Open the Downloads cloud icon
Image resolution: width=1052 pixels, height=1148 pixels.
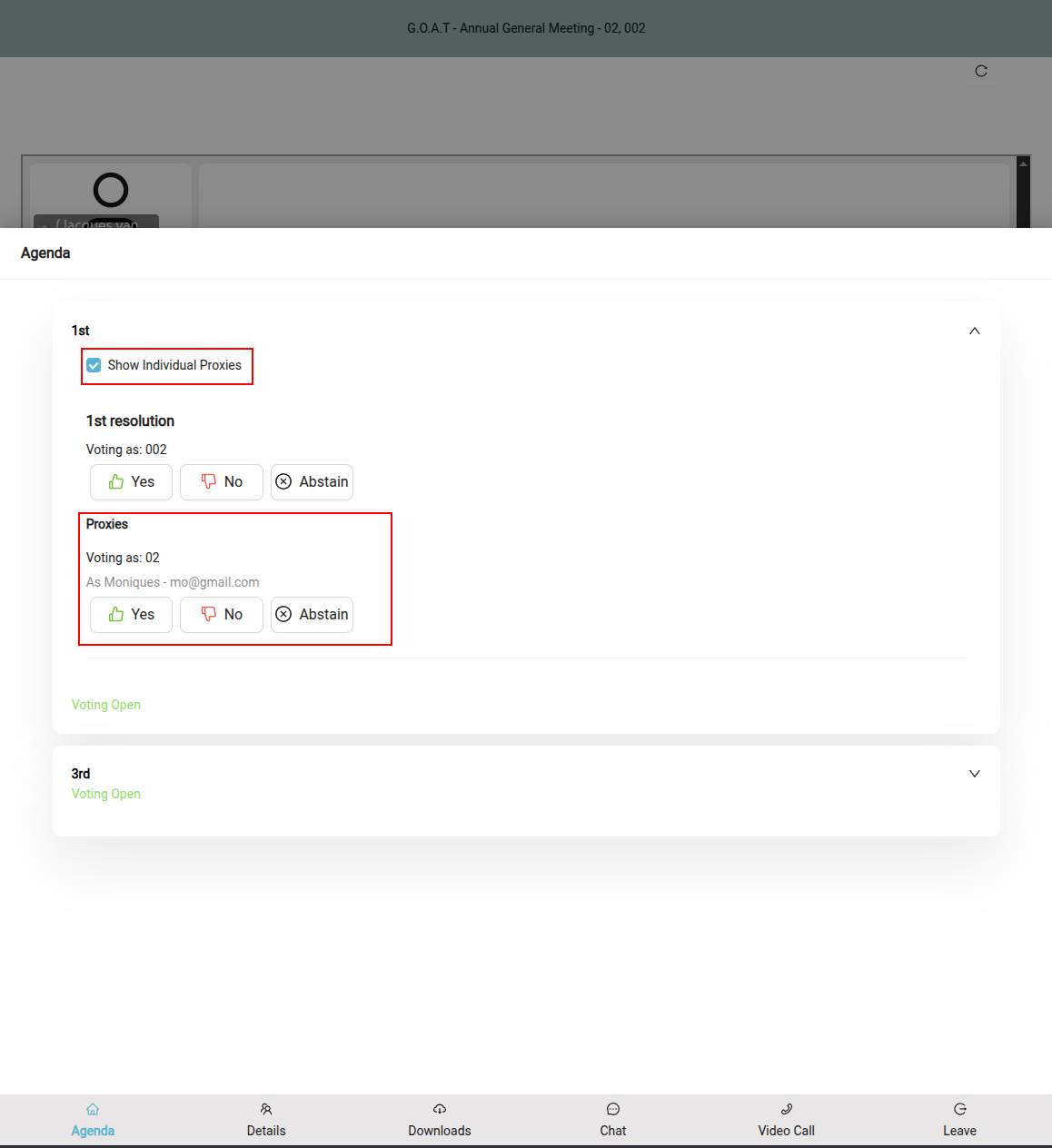point(440,1109)
